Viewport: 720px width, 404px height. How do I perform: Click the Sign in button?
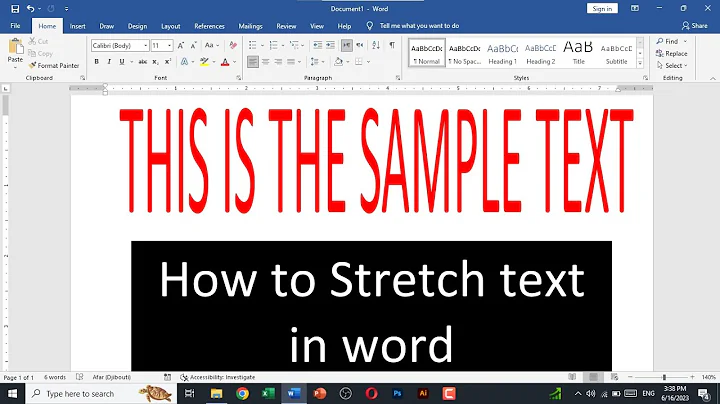point(602,8)
